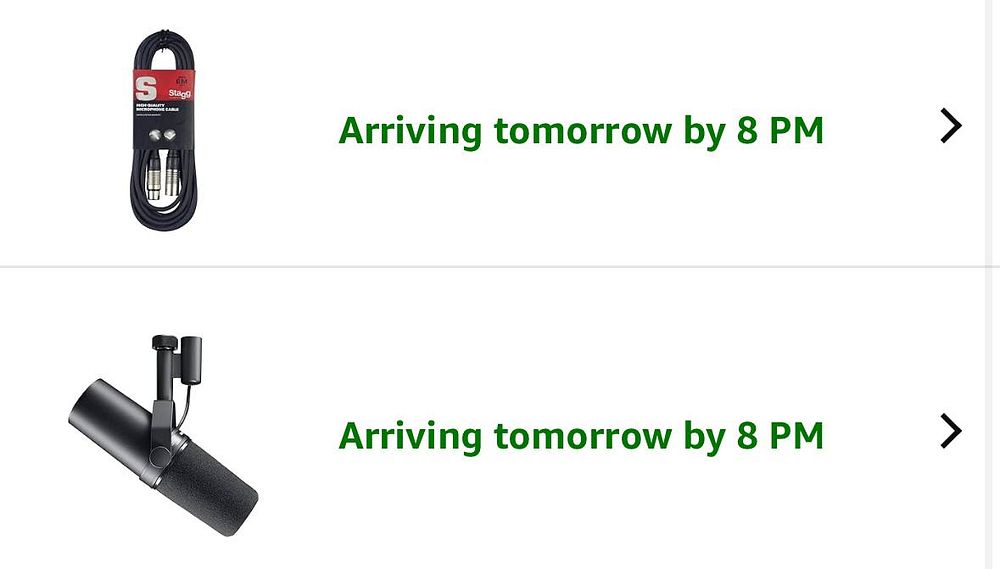
Task: Select the word "Arriving" in the cable row
Action: (x=409, y=131)
